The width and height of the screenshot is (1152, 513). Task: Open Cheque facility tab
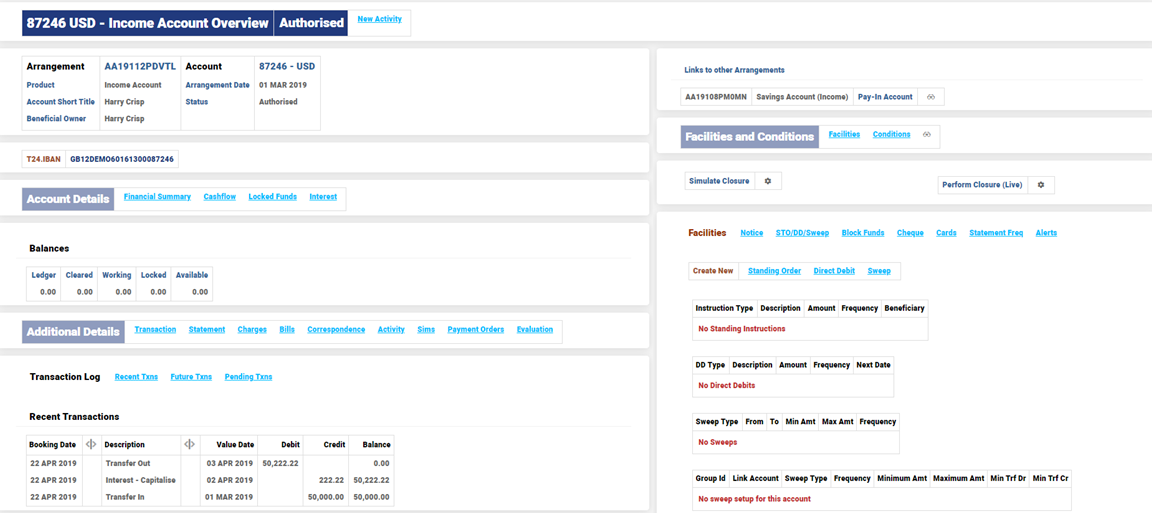click(910, 233)
